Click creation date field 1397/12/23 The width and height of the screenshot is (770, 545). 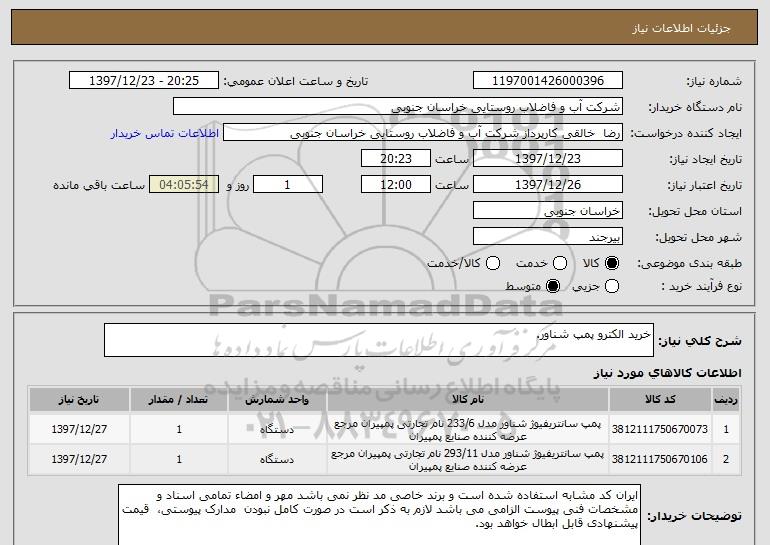(548, 159)
